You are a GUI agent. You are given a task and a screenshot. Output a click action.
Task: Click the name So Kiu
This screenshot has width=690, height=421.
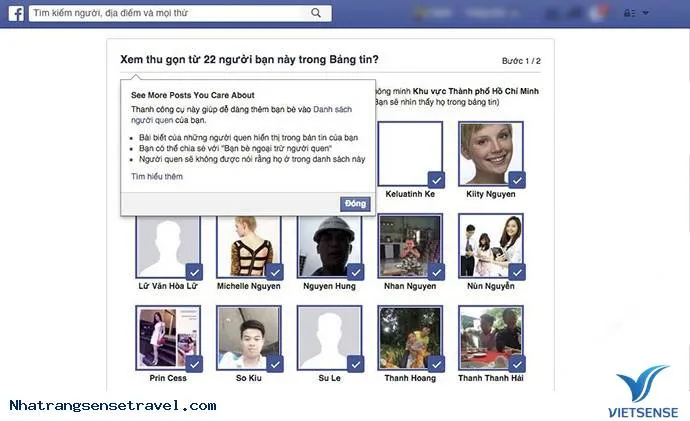pos(249,378)
